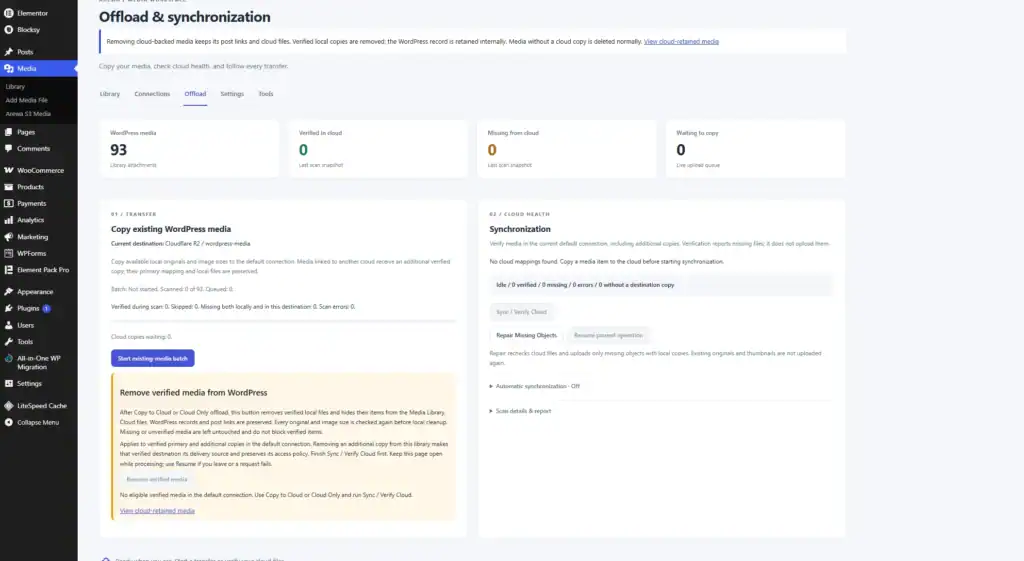
Task: Click the Plugins update count badge
Action: pos(47,308)
